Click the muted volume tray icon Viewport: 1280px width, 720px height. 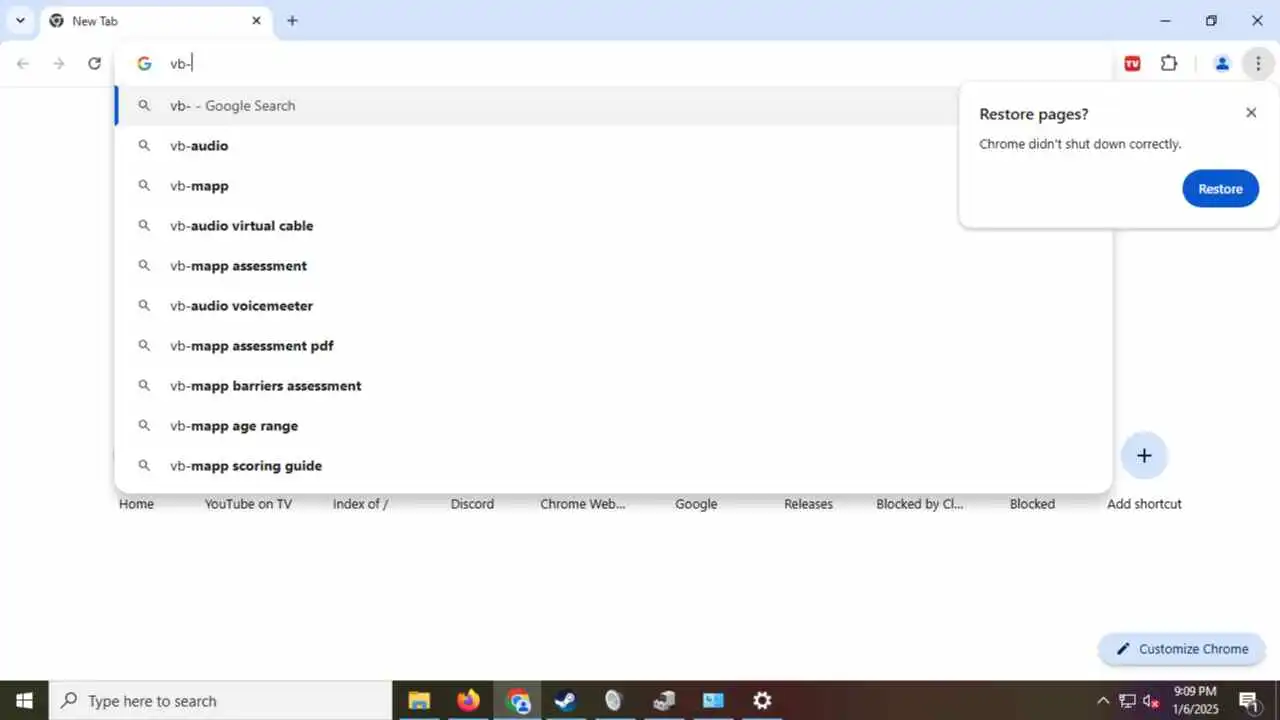1151,700
